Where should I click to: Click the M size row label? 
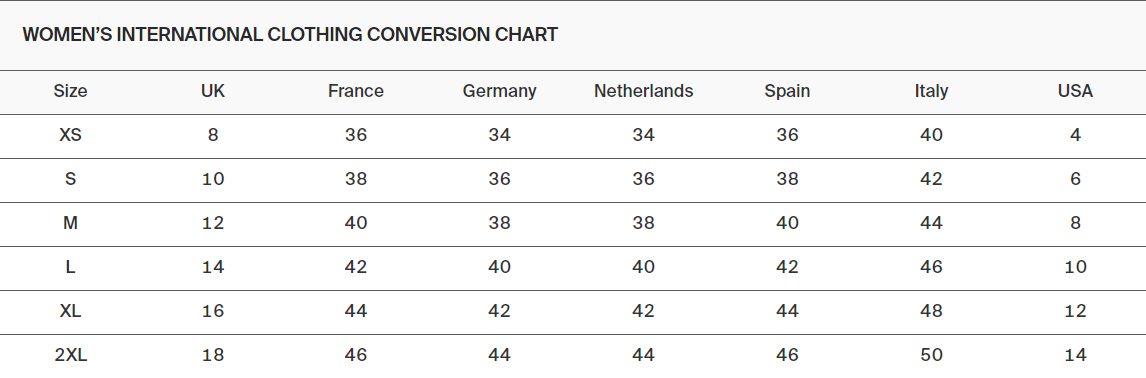(70, 223)
